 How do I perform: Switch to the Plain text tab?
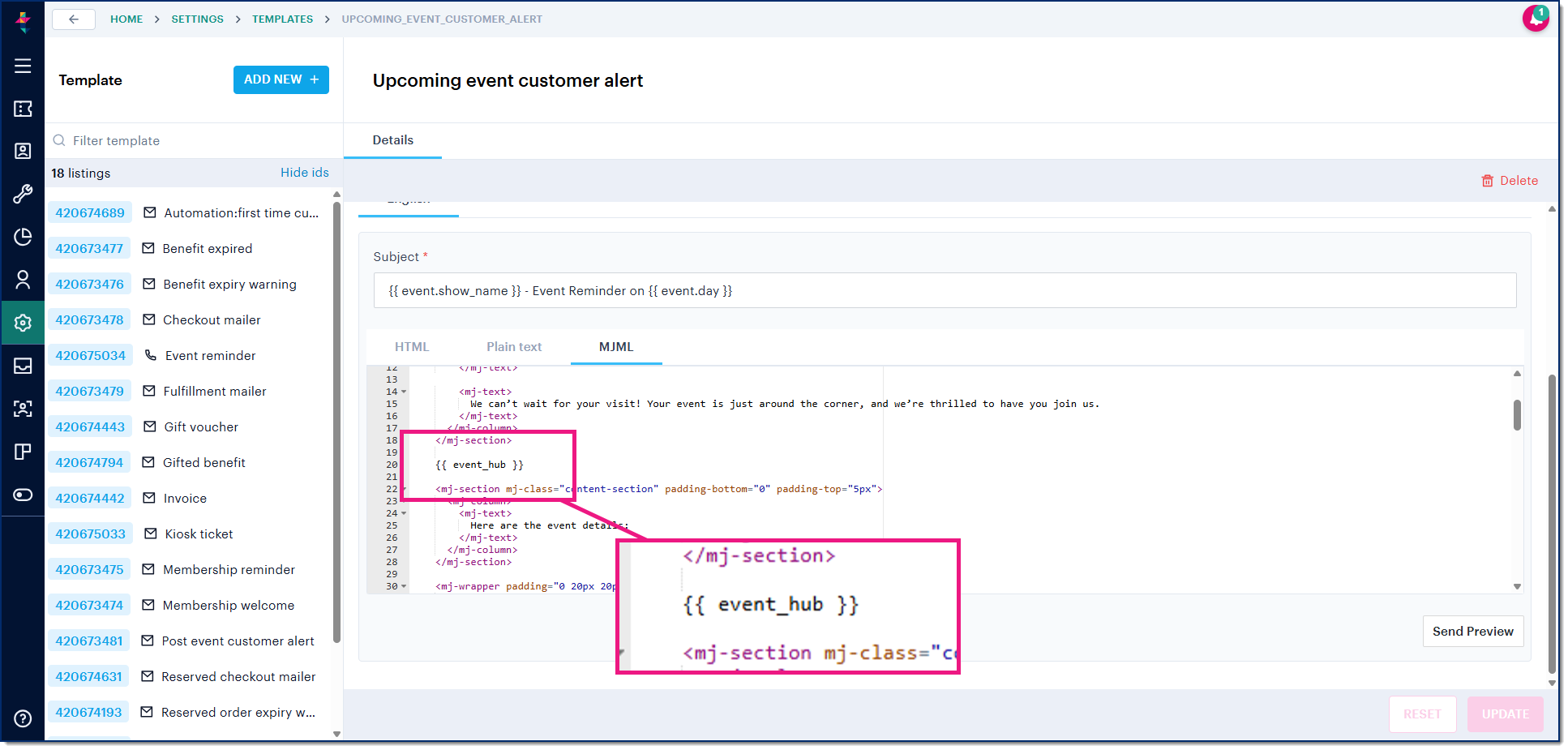514,347
